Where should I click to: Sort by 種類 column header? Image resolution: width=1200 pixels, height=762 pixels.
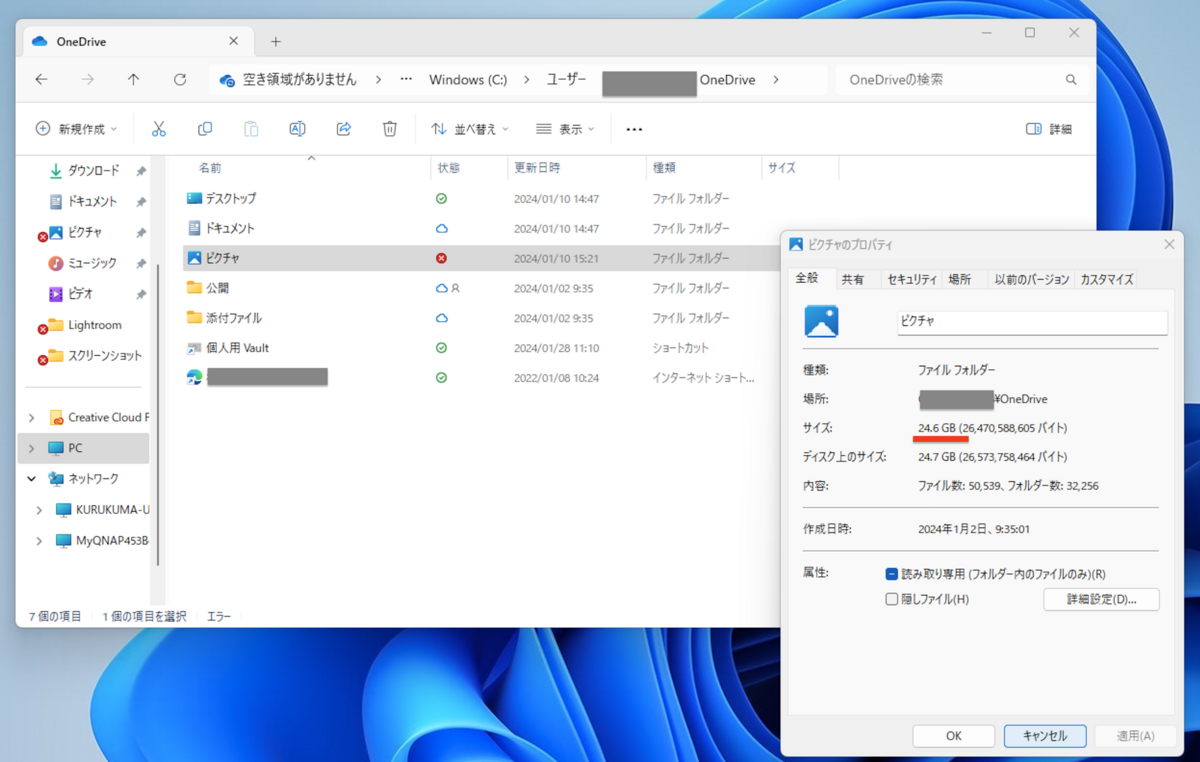coord(664,168)
